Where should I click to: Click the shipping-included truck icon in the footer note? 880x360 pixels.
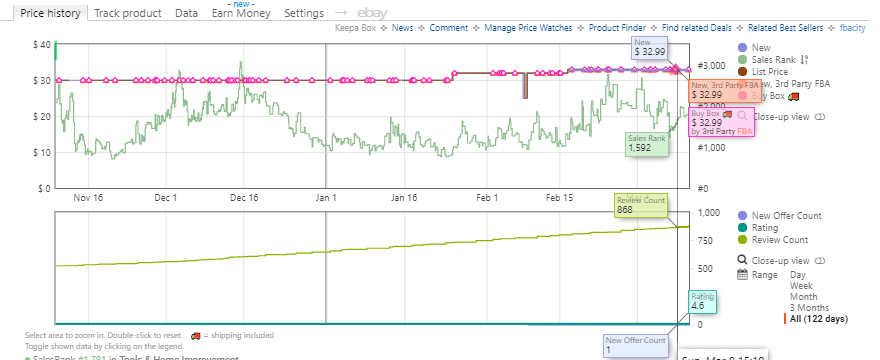[196, 335]
